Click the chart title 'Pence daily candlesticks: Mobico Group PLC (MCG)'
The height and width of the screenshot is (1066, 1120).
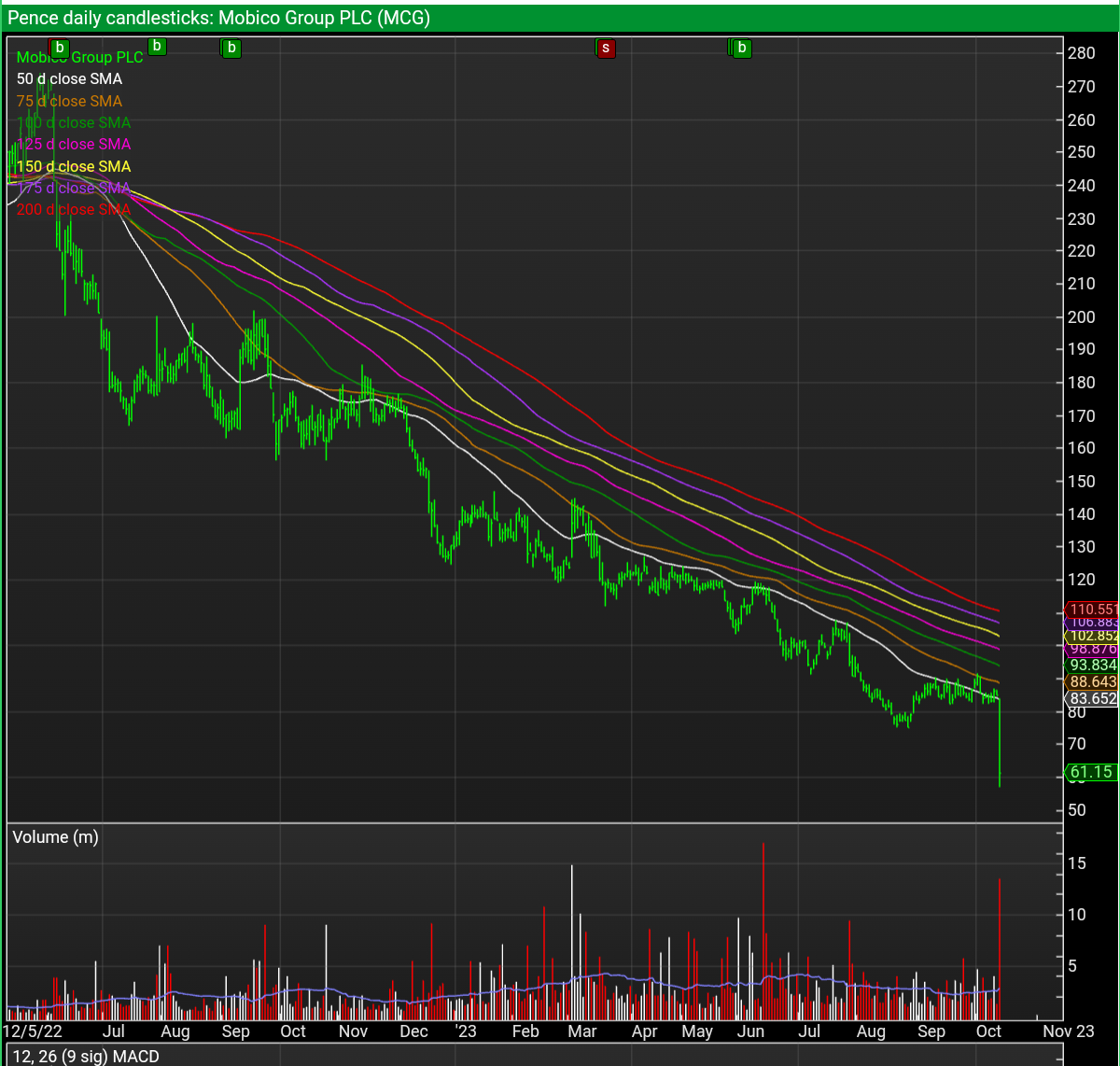point(219,19)
